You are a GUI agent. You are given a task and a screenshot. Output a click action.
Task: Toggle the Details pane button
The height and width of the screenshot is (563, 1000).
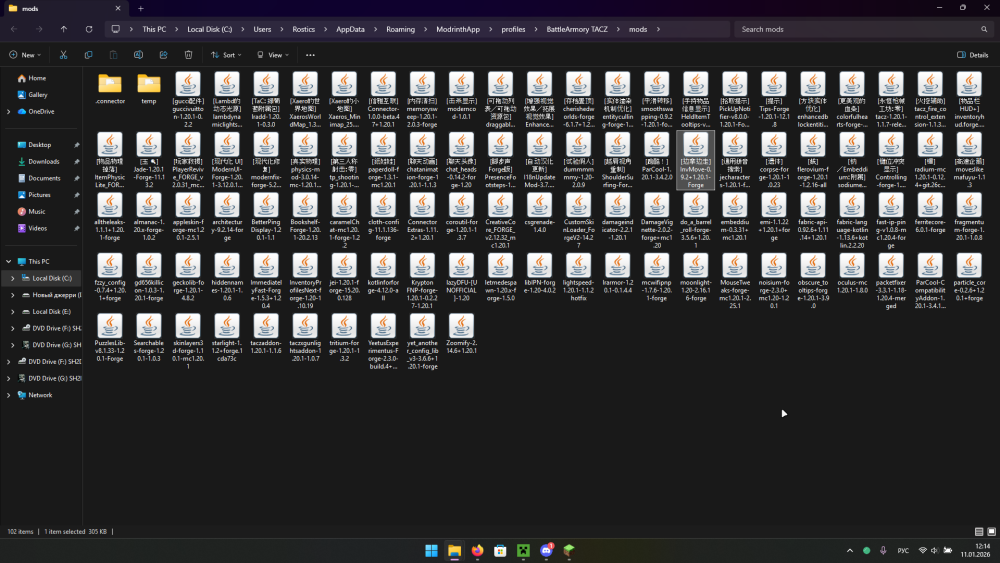tap(973, 55)
